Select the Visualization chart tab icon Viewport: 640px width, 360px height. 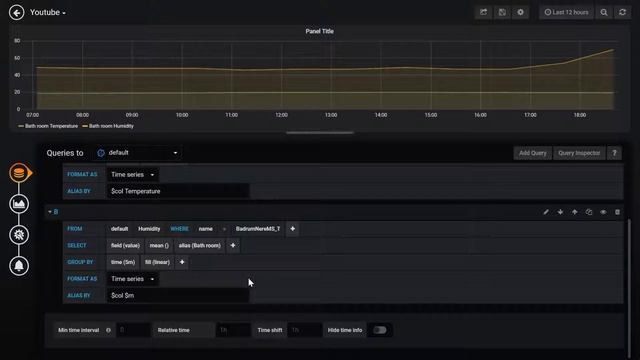19,204
